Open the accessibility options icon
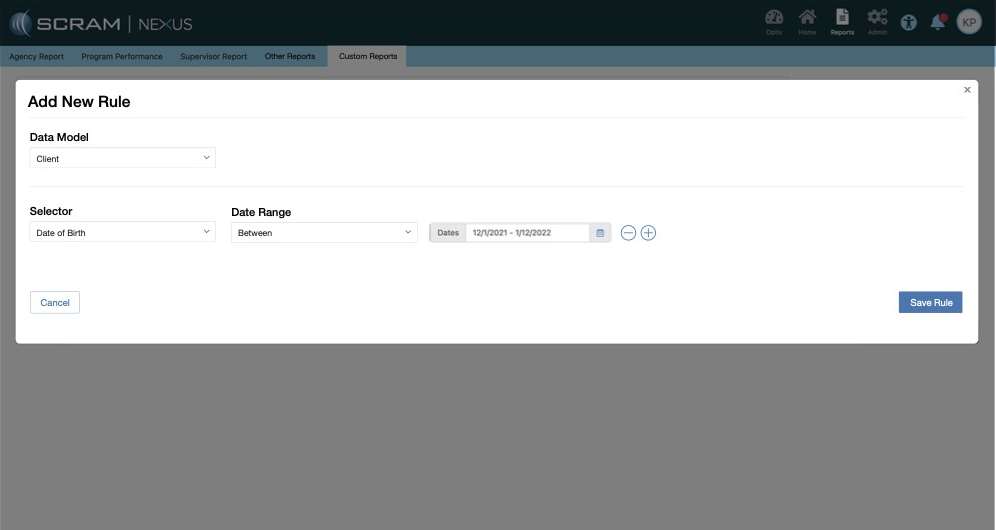 [908, 22]
